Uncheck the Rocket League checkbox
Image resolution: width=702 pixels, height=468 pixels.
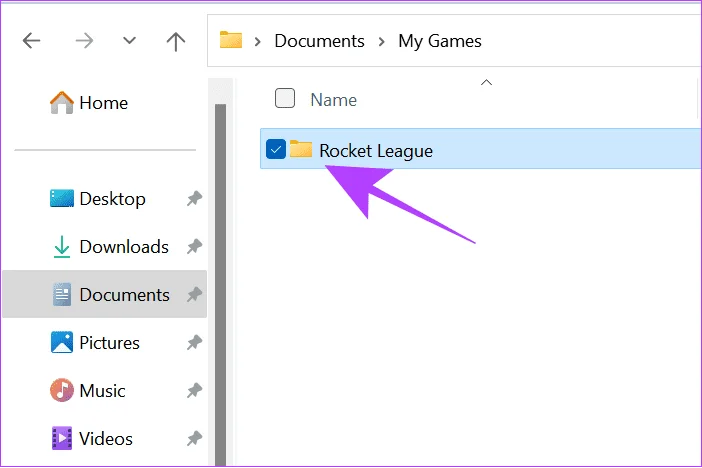pyautogui.click(x=276, y=149)
